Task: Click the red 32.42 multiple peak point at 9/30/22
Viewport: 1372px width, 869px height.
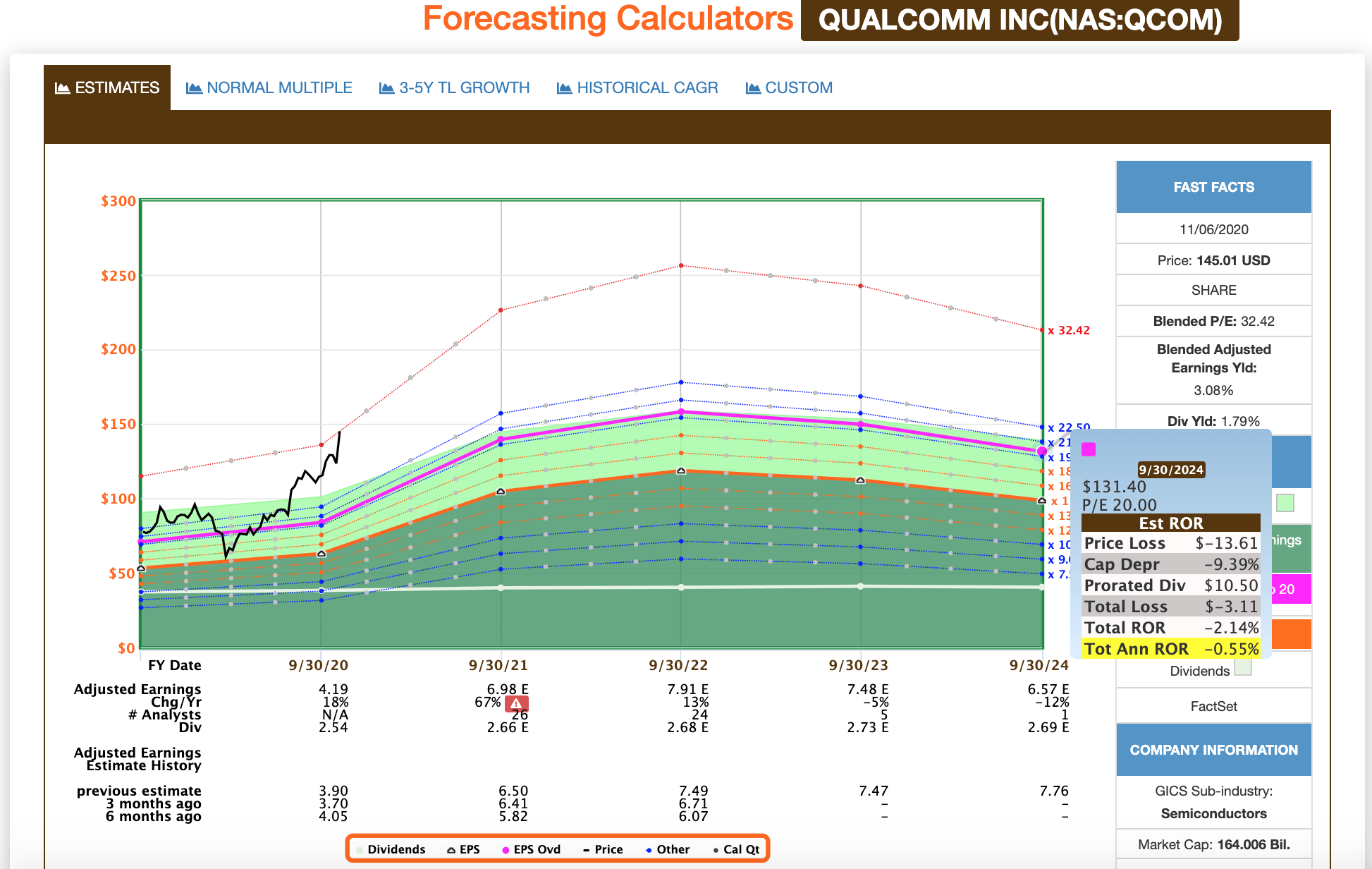Action: (x=681, y=266)
